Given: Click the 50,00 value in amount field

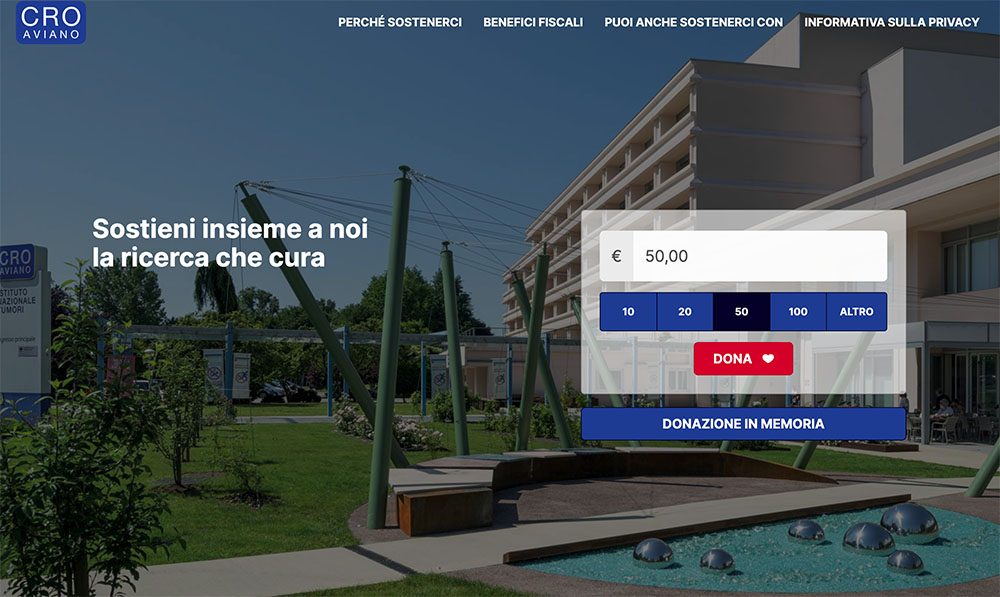Looking at the screenshot, I should pos(666,256).
